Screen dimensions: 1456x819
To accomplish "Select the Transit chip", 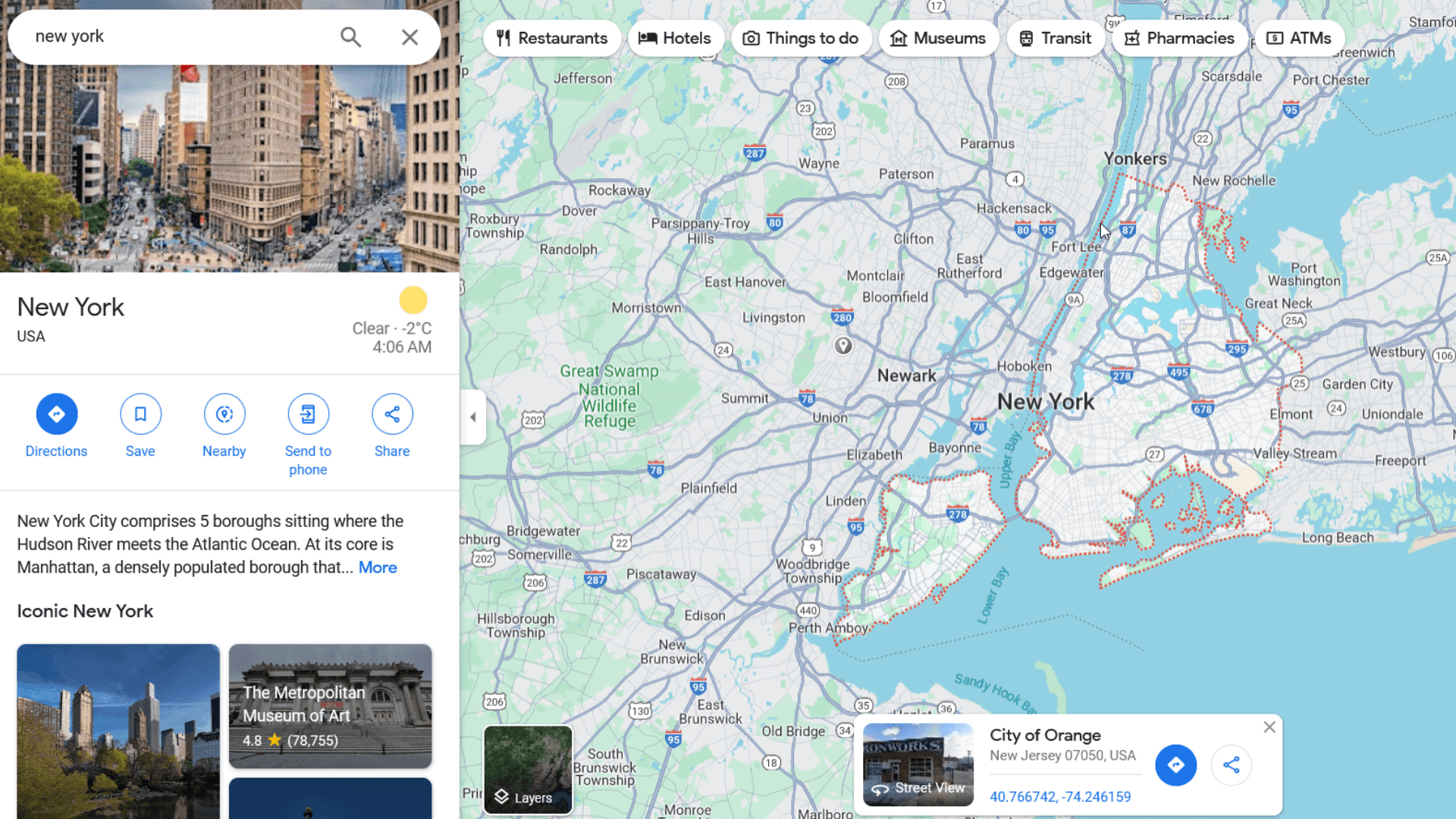I will click(x=1056, y=38).
